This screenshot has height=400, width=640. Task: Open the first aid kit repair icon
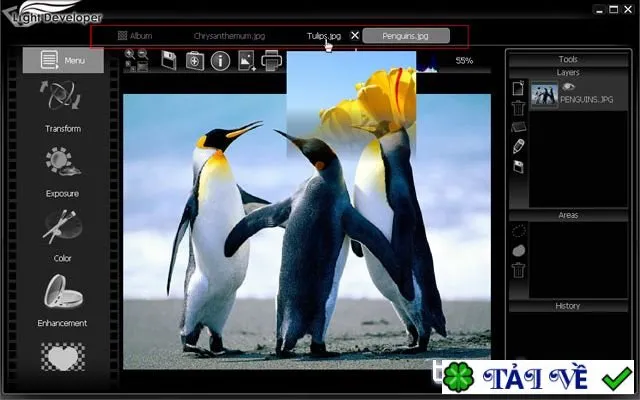(195, 61)
